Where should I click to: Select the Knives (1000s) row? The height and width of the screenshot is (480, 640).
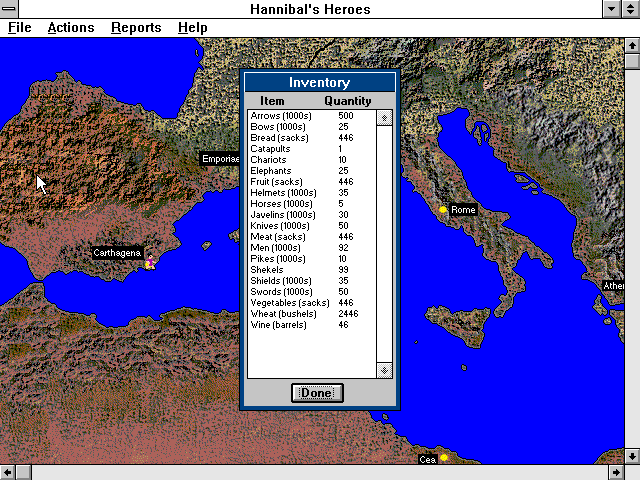coord(311,226)
